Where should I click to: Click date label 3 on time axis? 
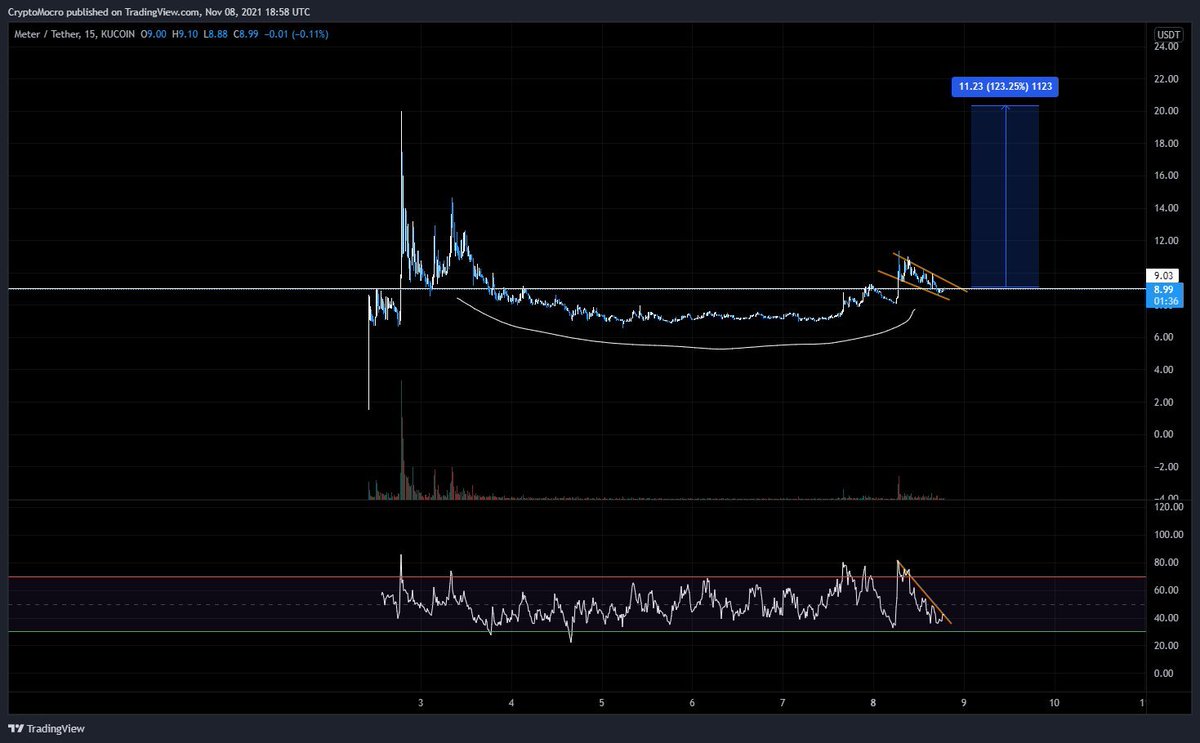point(421,704)
